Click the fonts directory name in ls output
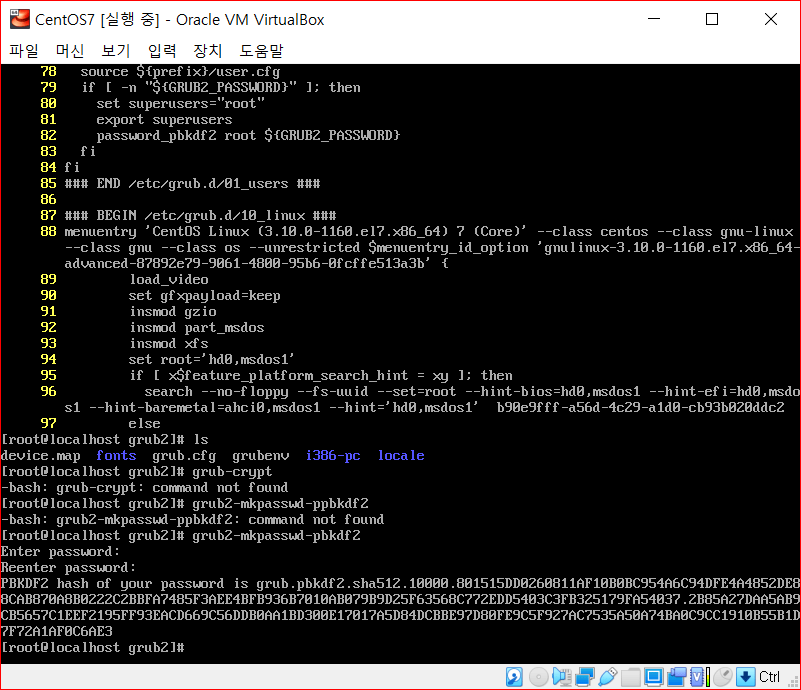801x690 pixels. (x=116, y=455)
